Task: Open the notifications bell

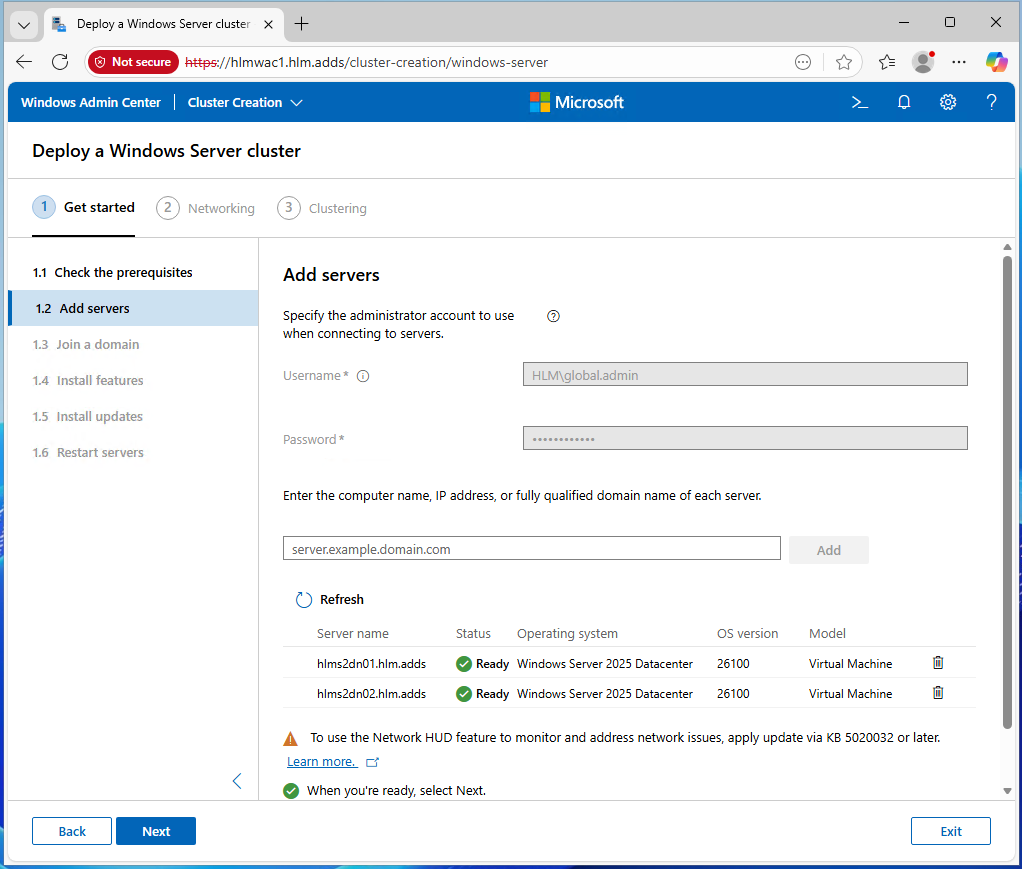Action: tap(904, 102)
